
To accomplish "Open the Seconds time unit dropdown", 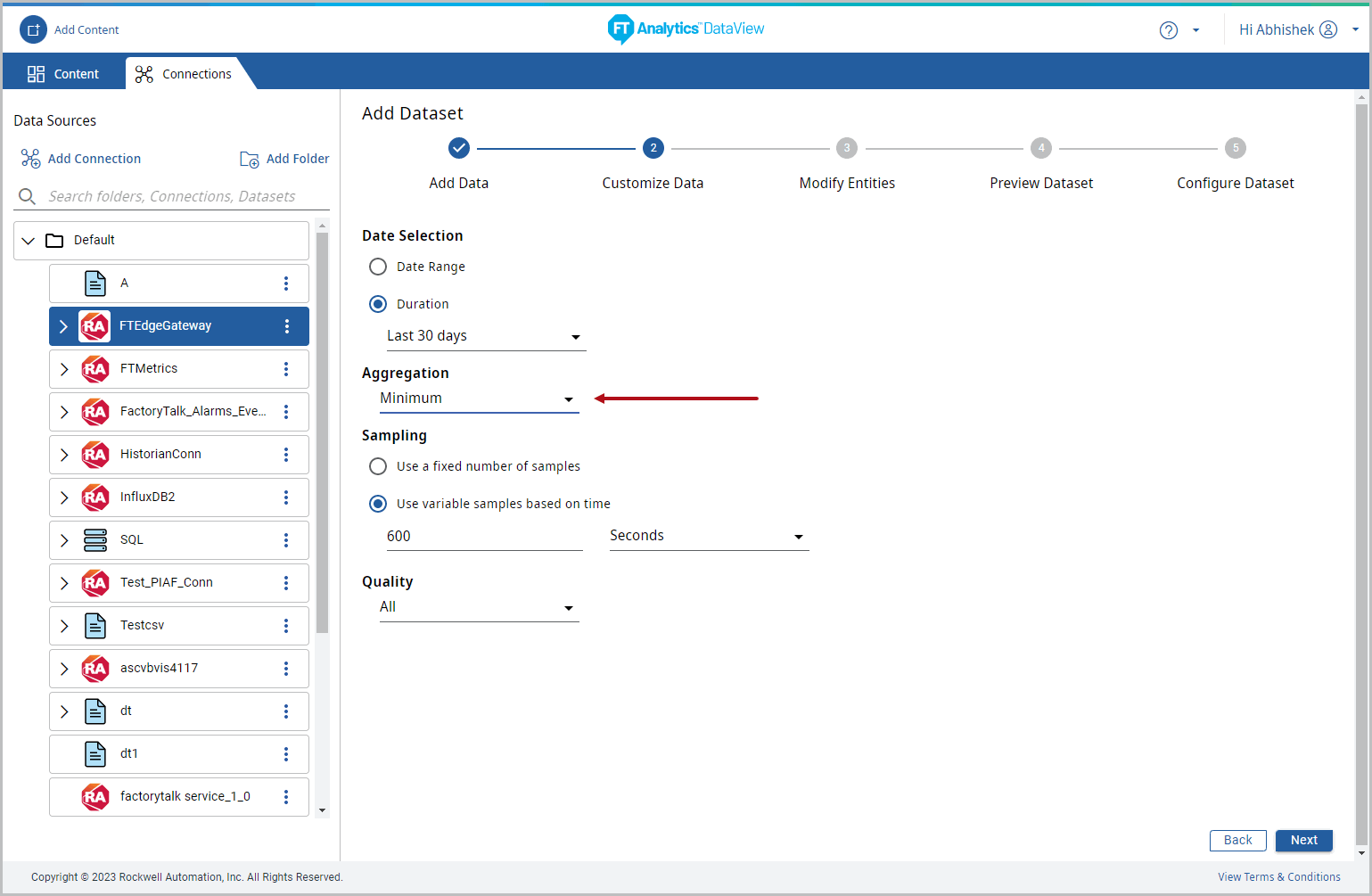I will coord(709,536).
